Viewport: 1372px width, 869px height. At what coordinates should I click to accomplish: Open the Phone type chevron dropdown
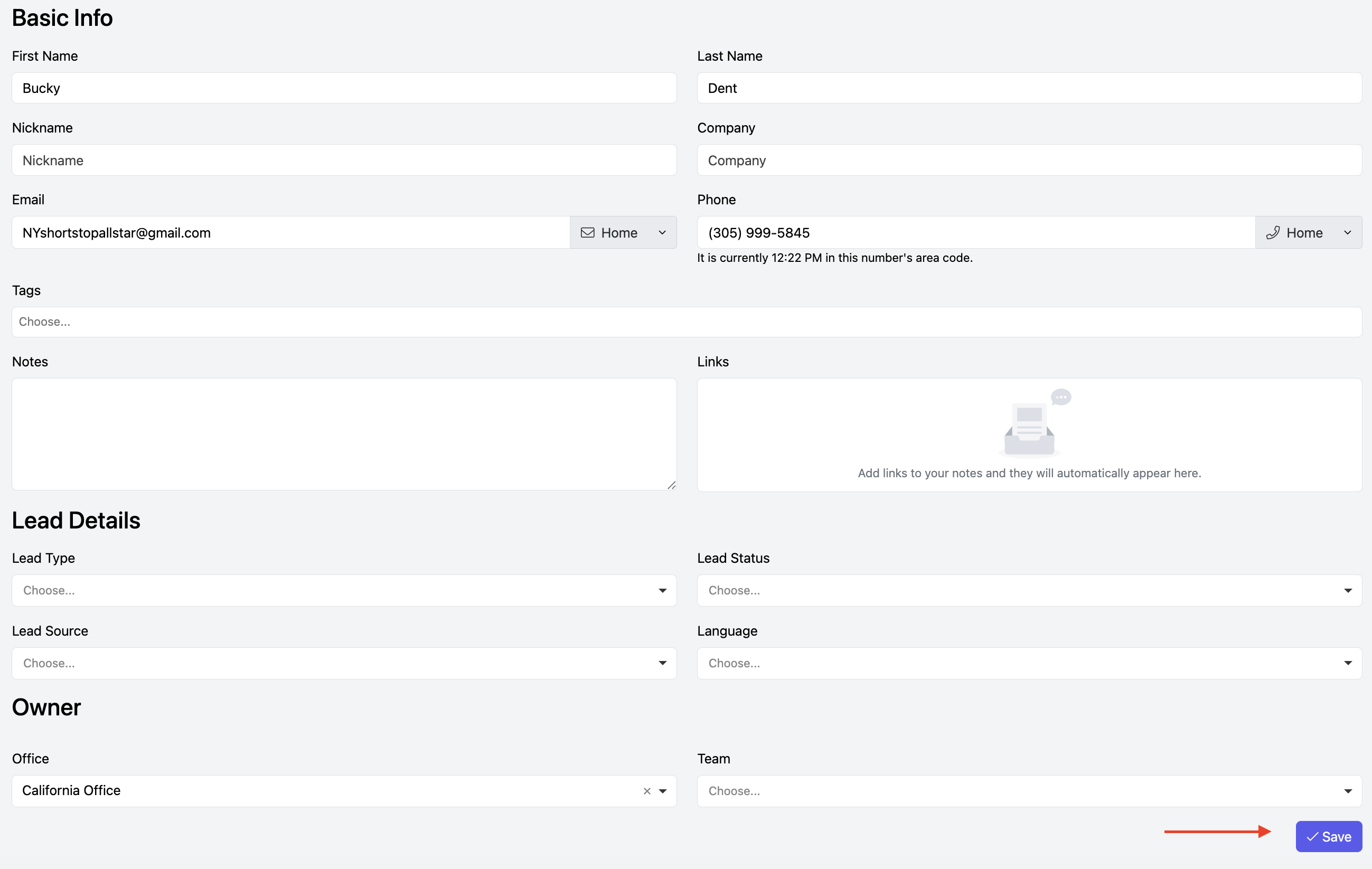coord(1348,233)
